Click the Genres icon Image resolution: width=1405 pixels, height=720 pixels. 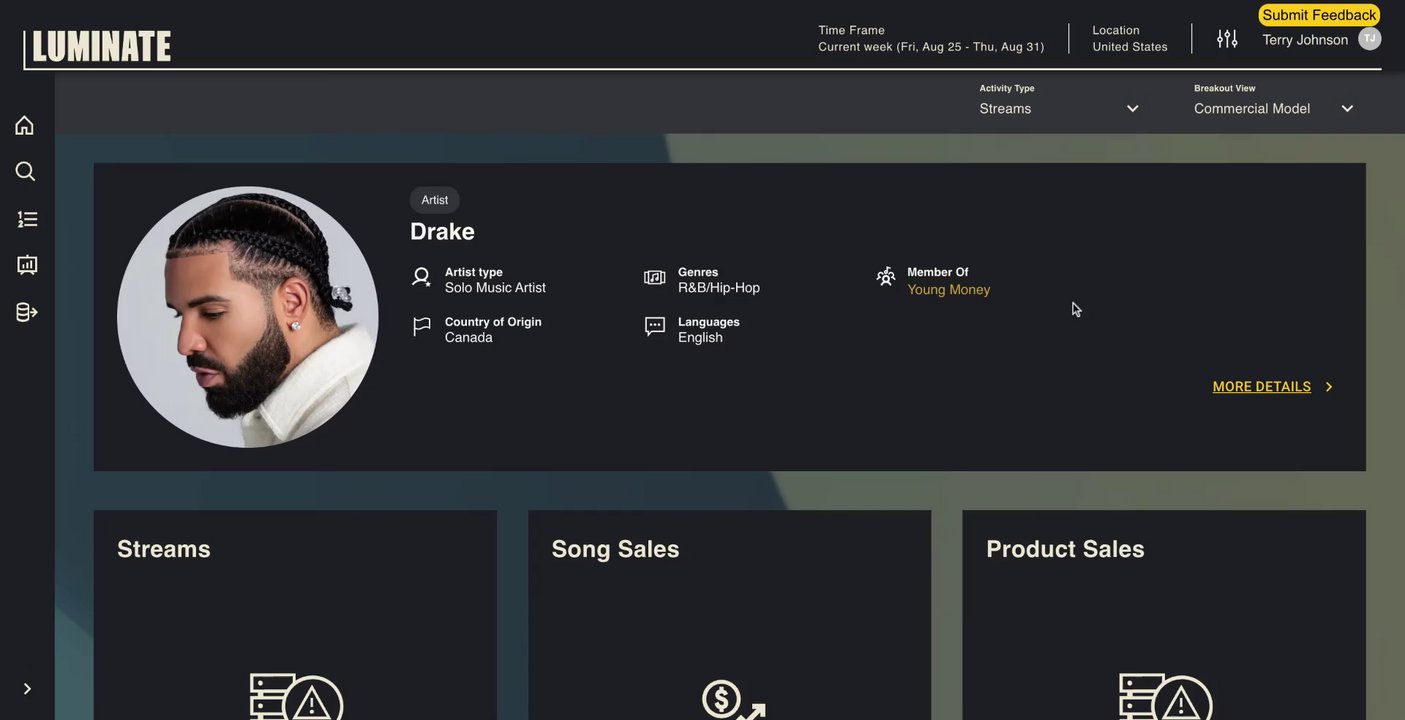(655, 277)
